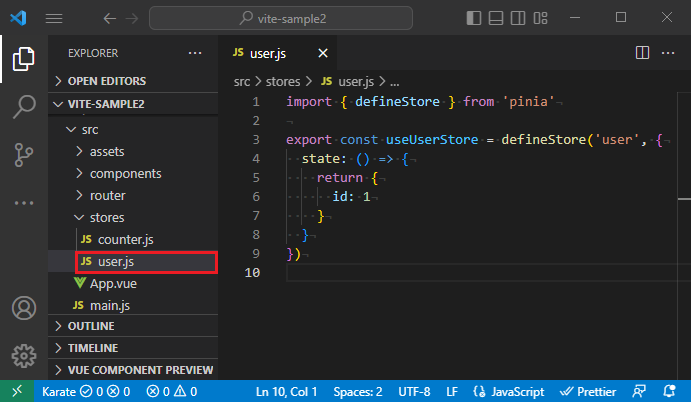
Task: Open editor More Actions ellipsis
Action: (668, 53)
